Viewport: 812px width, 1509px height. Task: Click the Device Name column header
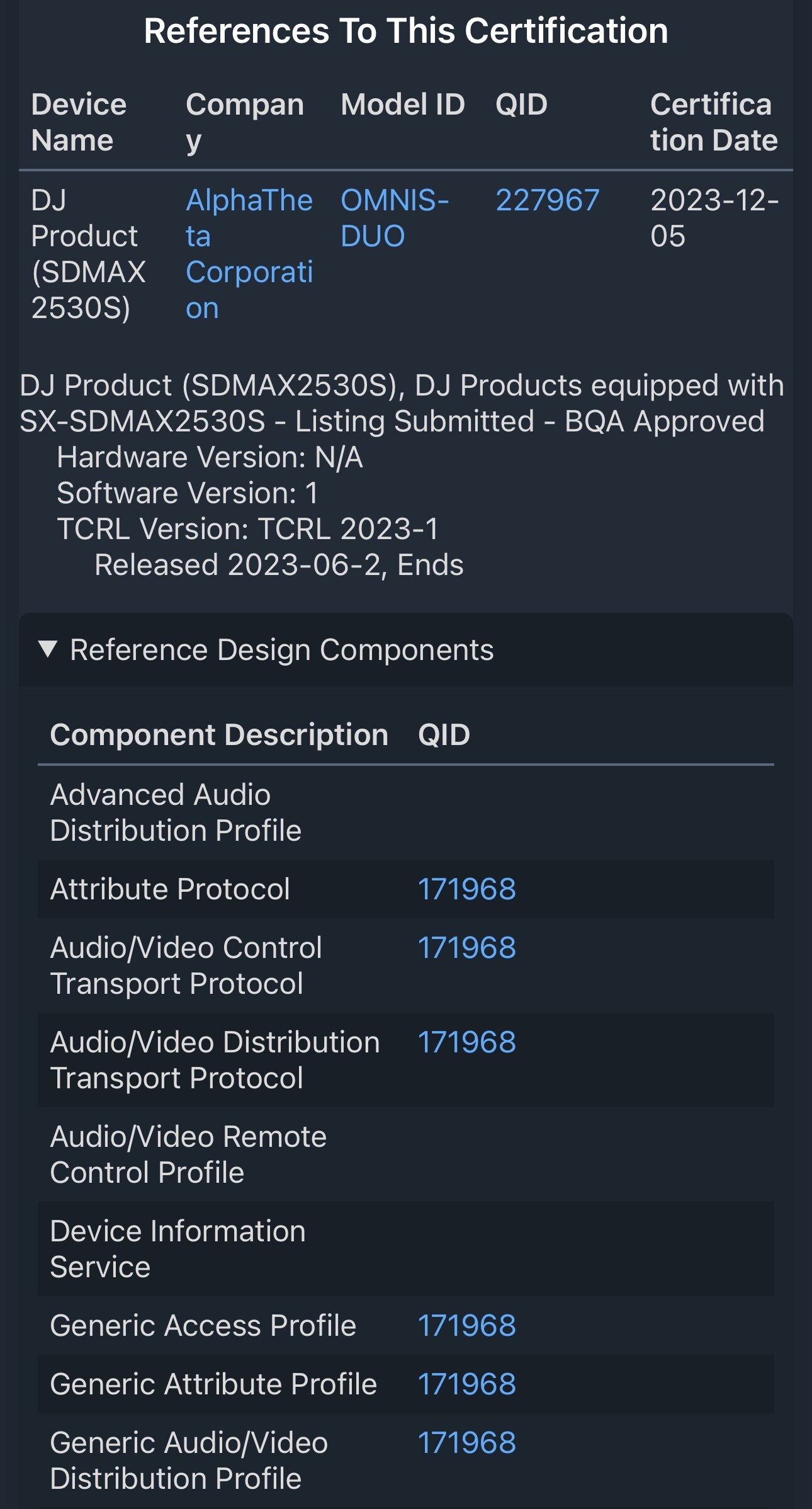coord(79,122)
